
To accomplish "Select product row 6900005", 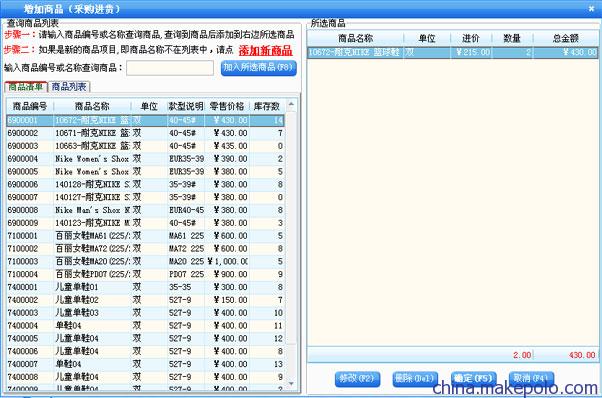I will (146, 172).
